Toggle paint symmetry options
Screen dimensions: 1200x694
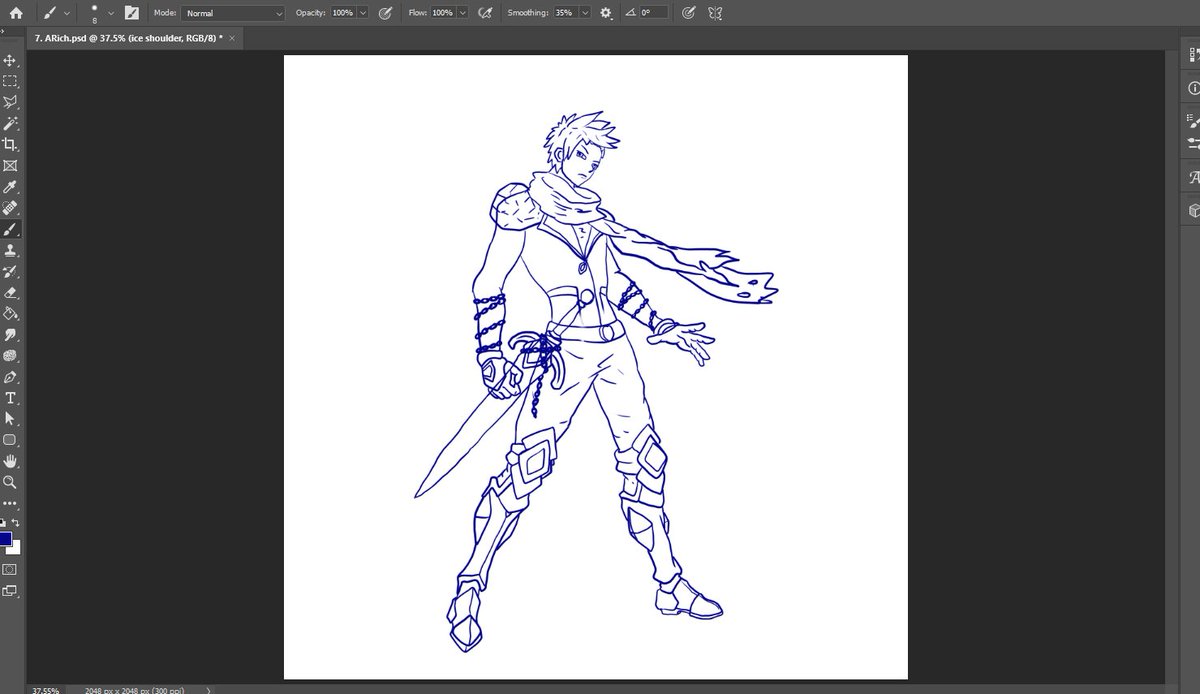tap(714, 13)
